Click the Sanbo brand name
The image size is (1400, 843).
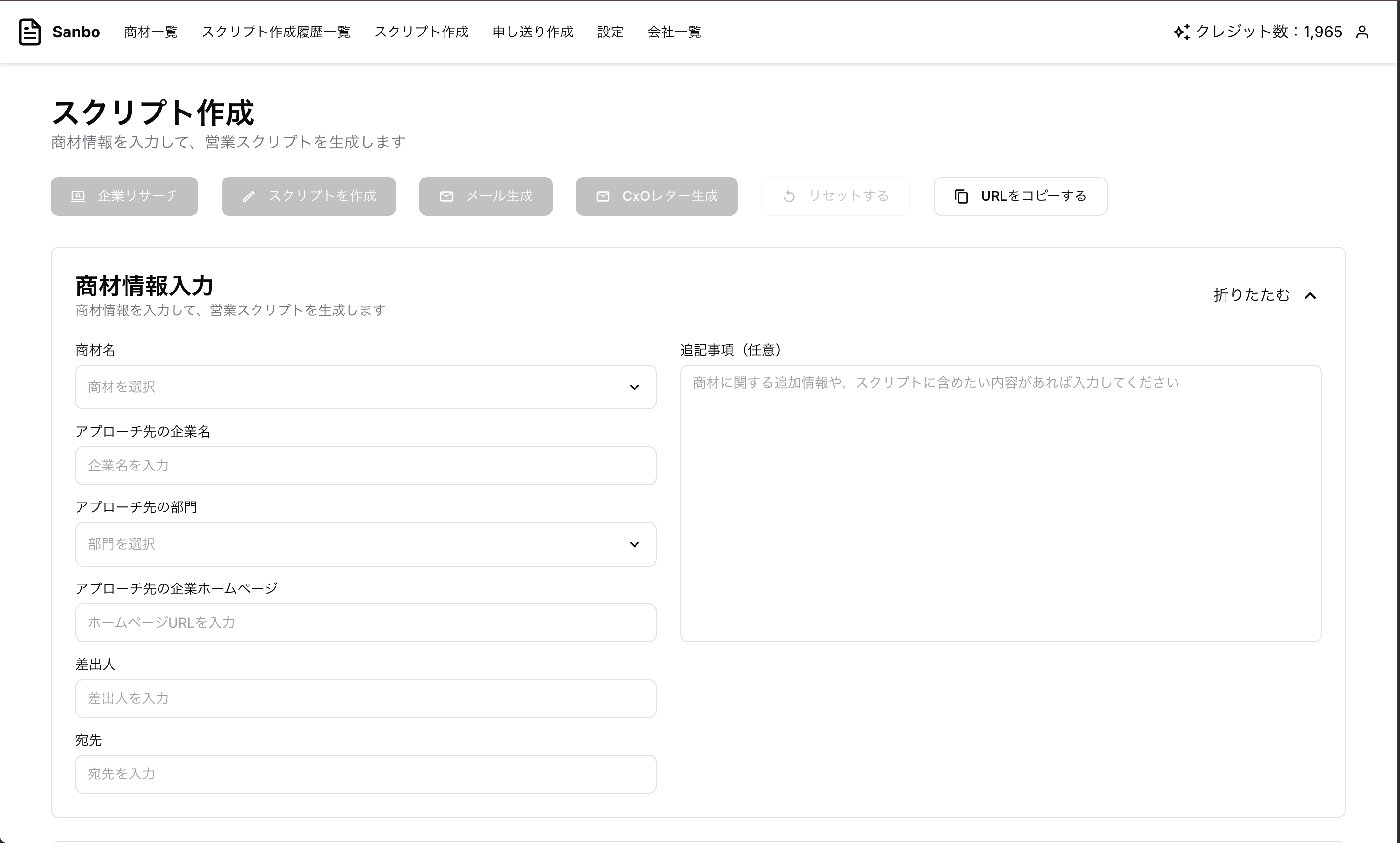pyautogui.click(x=76, y=32)
